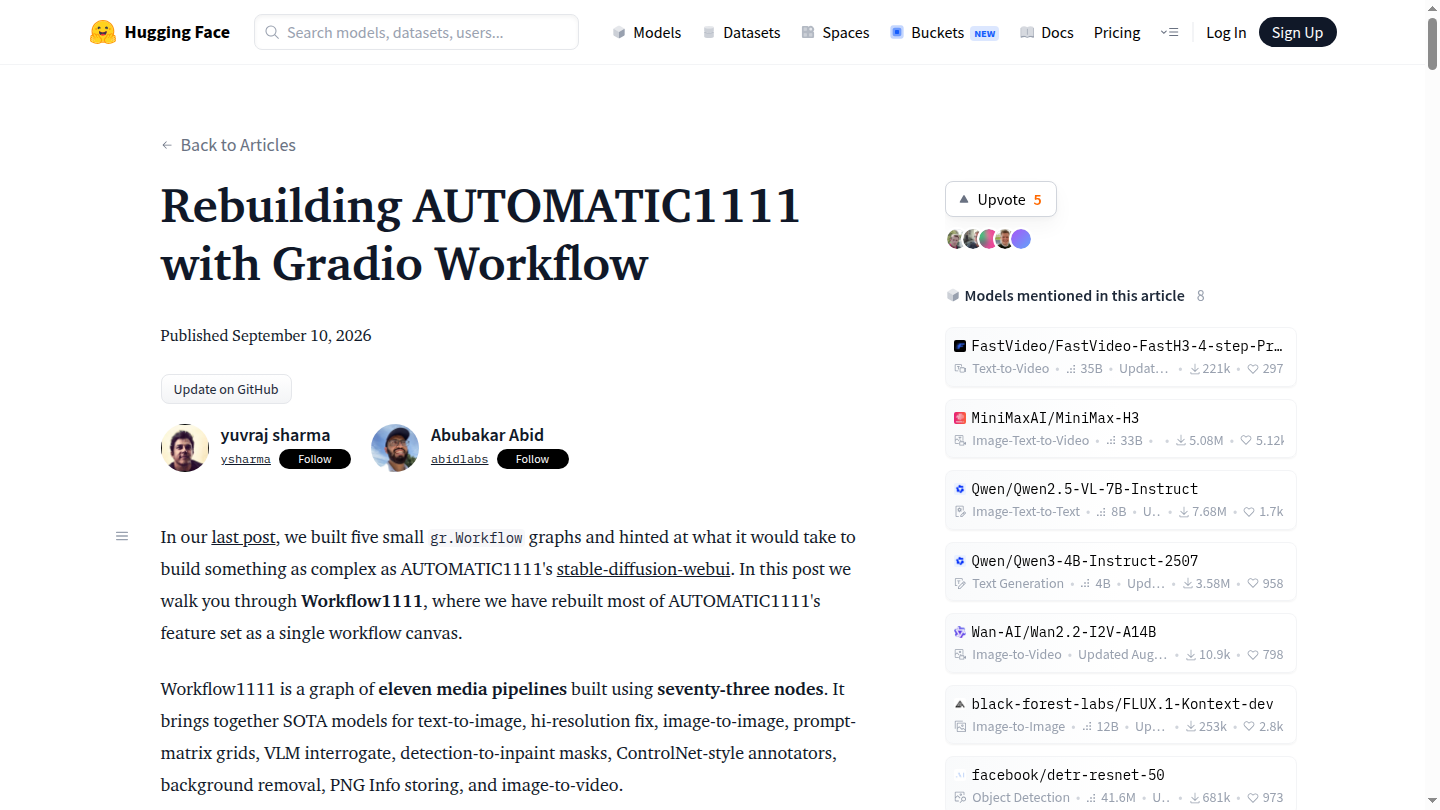Open MiniMaxAI/MiniMax-H3 model card
Viewport: 1440px width, 810px height.
[1120, 428]
